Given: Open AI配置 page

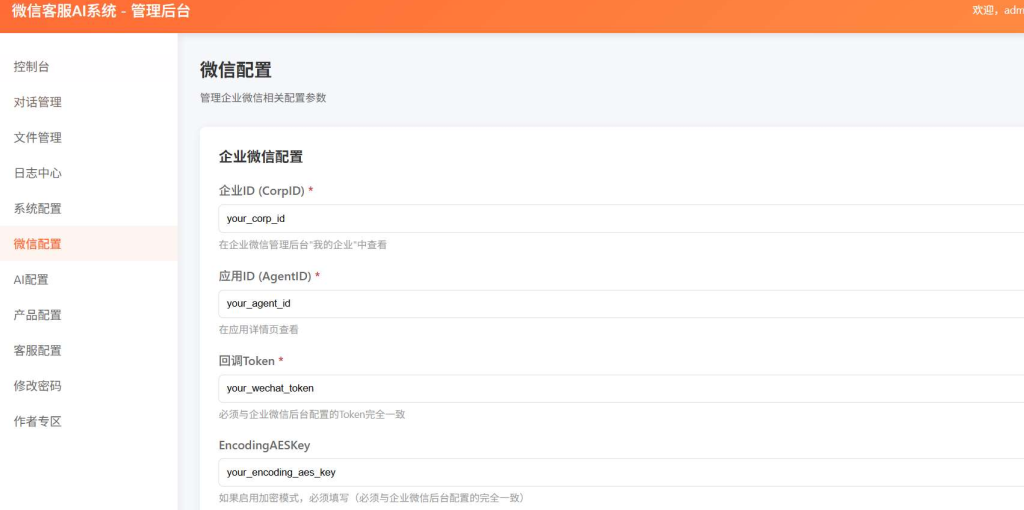Looking at the screenshot, I should coord(88,279).
